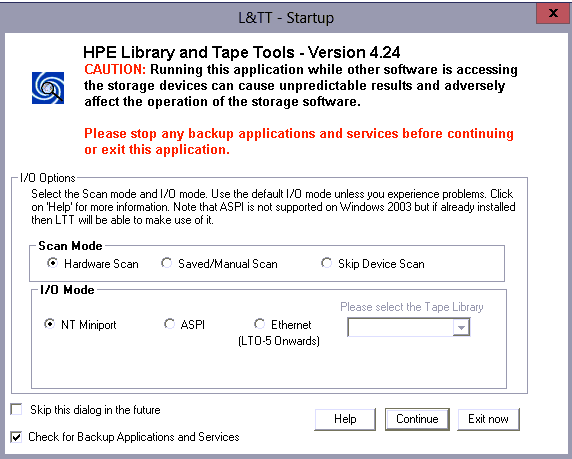The width and height of the screenshot is (572, 459).
Task: Click the Scan Mode group heading
Action: tap(70, 246)
